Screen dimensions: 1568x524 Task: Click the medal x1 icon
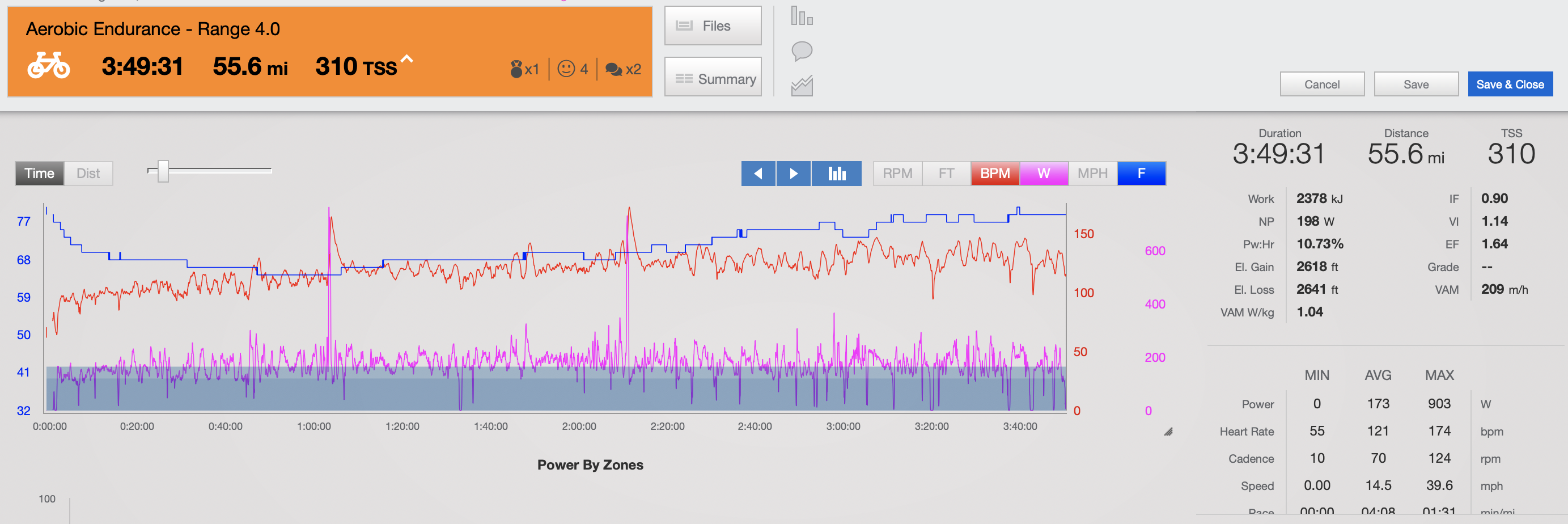tap(517, 69)
